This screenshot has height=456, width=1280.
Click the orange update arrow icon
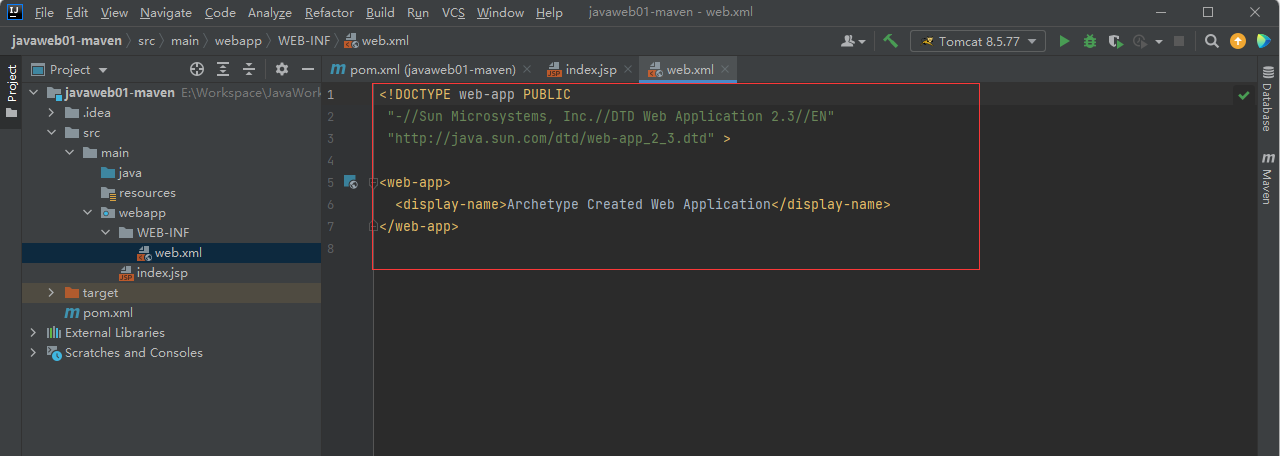pyautogui.click(x=1237, y=41)
